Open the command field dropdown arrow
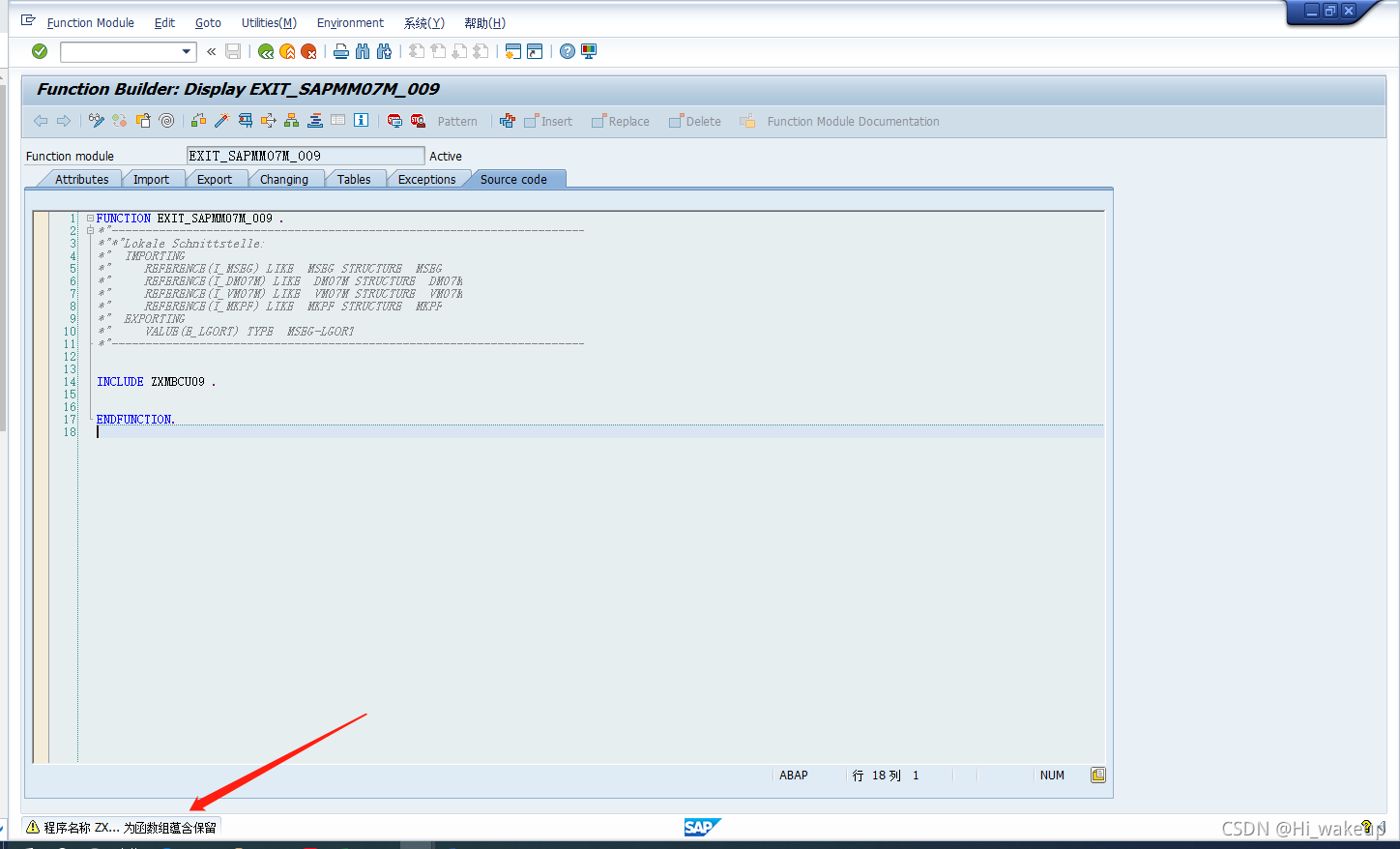 pyautogui.click(x=187, y=52)
